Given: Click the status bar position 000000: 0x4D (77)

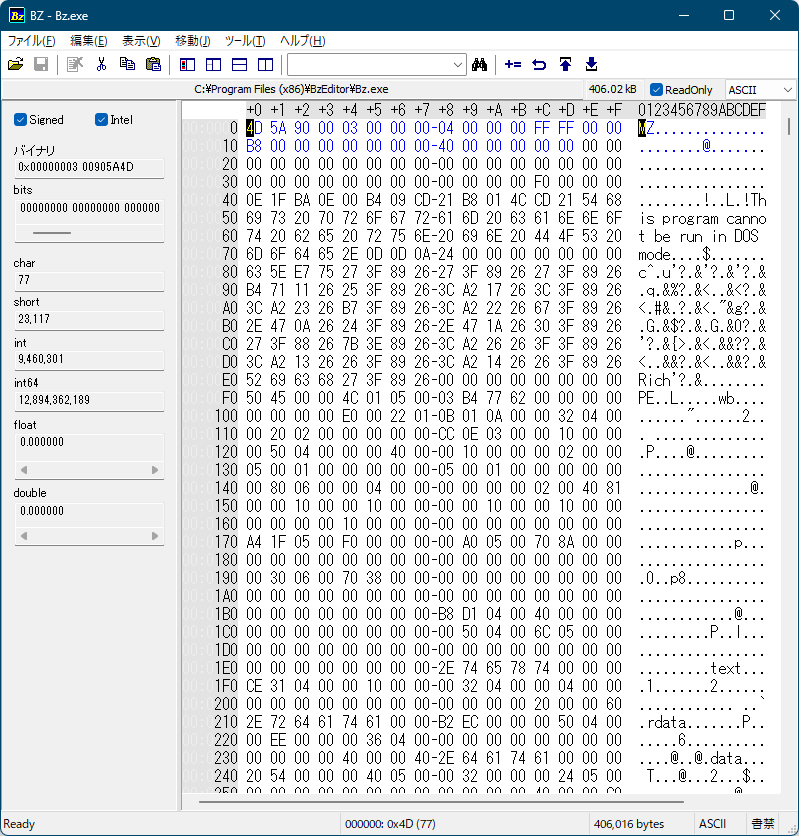Looking at the screenshot, I should pos(390,824).
